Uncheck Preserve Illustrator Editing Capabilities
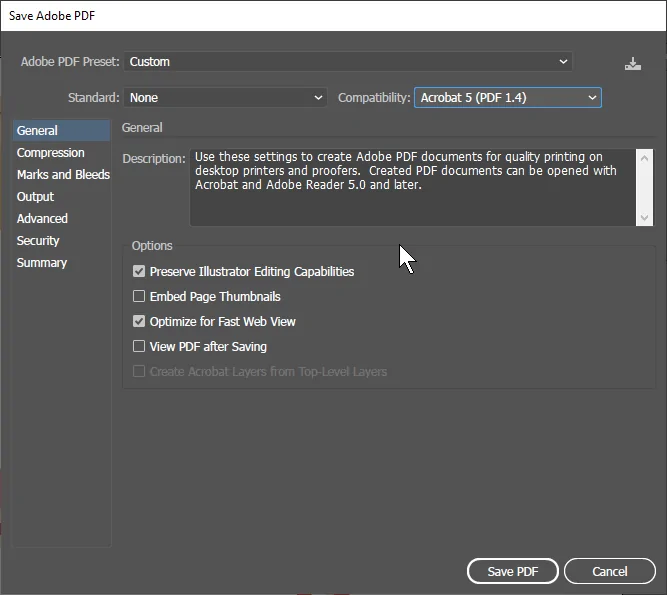 click(x=140, y=272)
